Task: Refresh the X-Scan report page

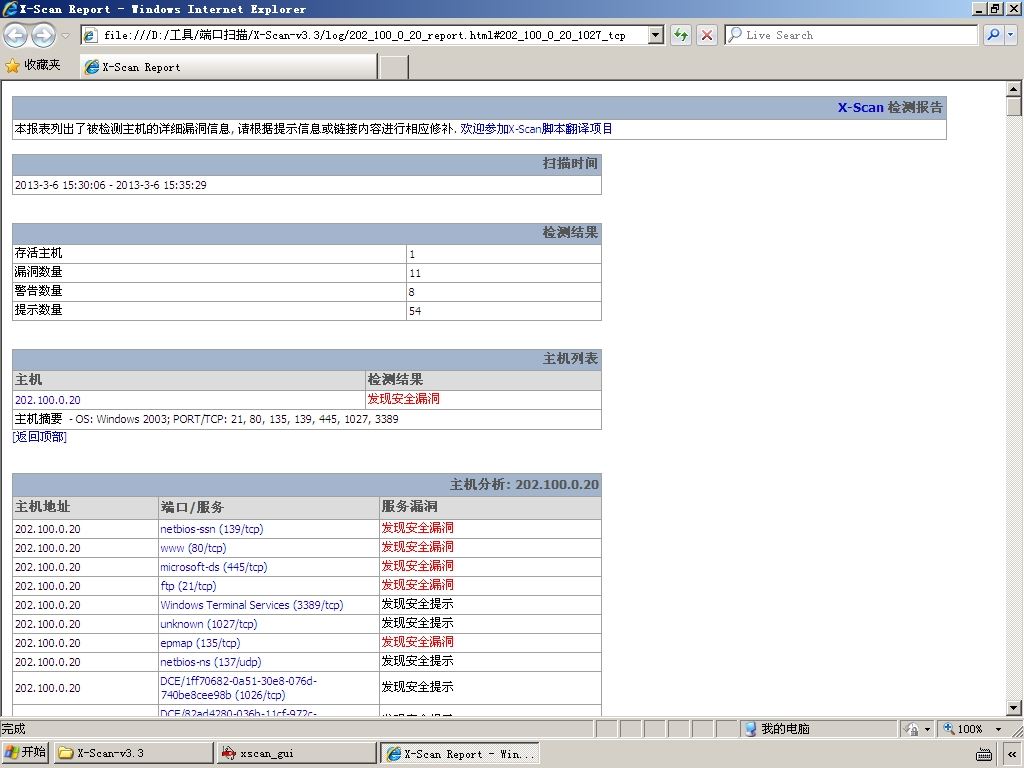Action: (x=681, y=35)
